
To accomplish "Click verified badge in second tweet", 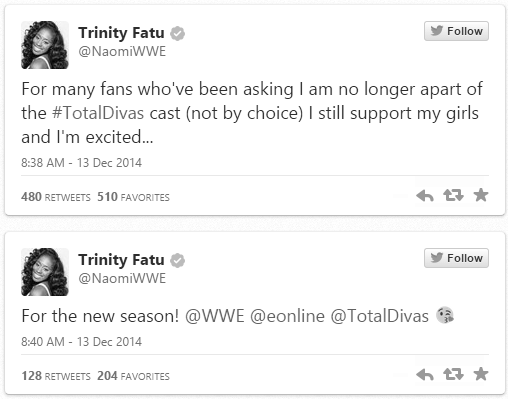I will pos(177,261).
